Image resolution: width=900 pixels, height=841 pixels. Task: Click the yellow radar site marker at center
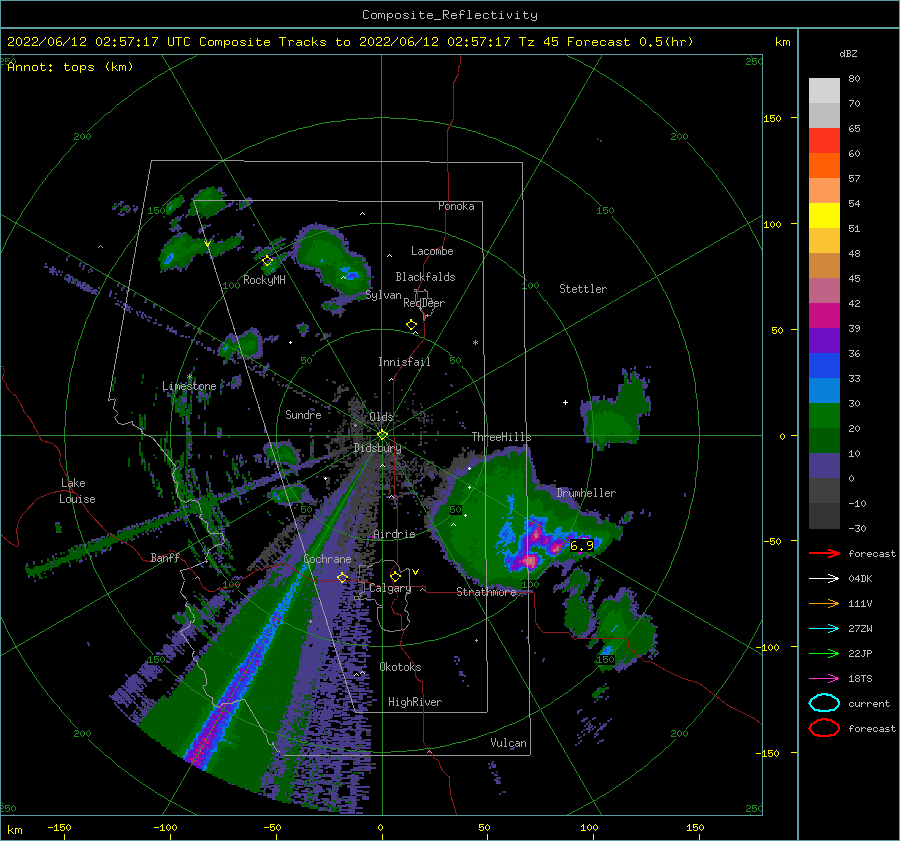coord(382,435)
